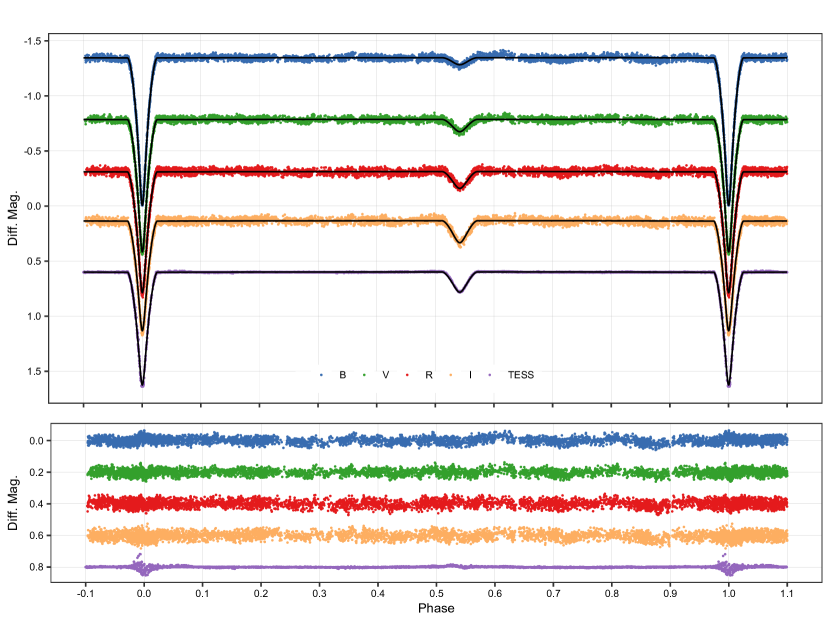
Task: Click the -0.5 tick on upper y-axis
Action: 33,151
